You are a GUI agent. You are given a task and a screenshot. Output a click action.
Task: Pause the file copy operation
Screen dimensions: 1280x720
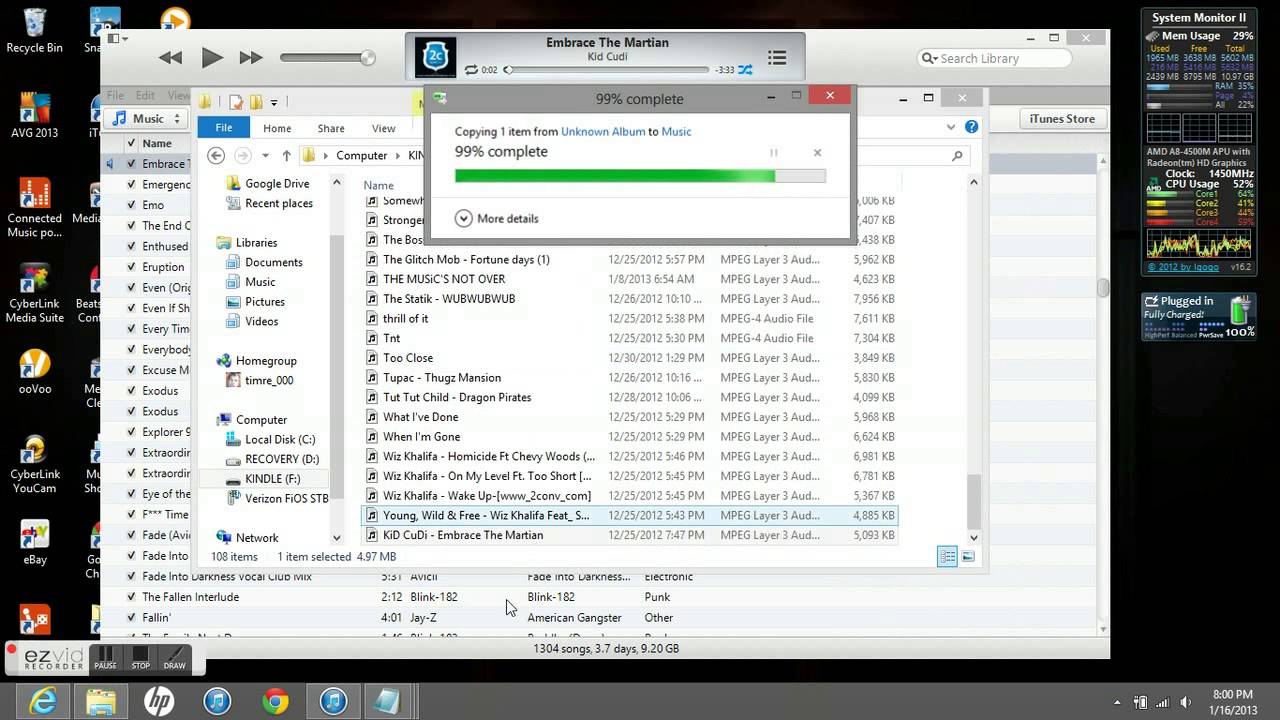773,153
